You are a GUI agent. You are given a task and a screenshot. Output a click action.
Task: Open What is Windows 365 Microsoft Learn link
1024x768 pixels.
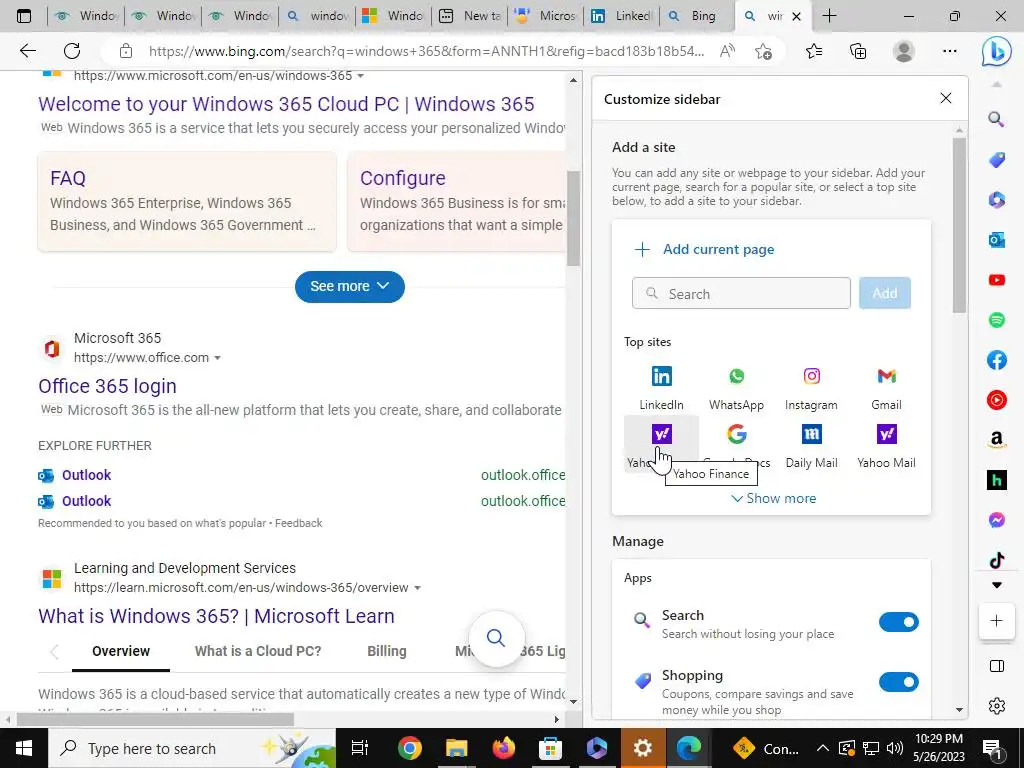[x=216, y=616]
